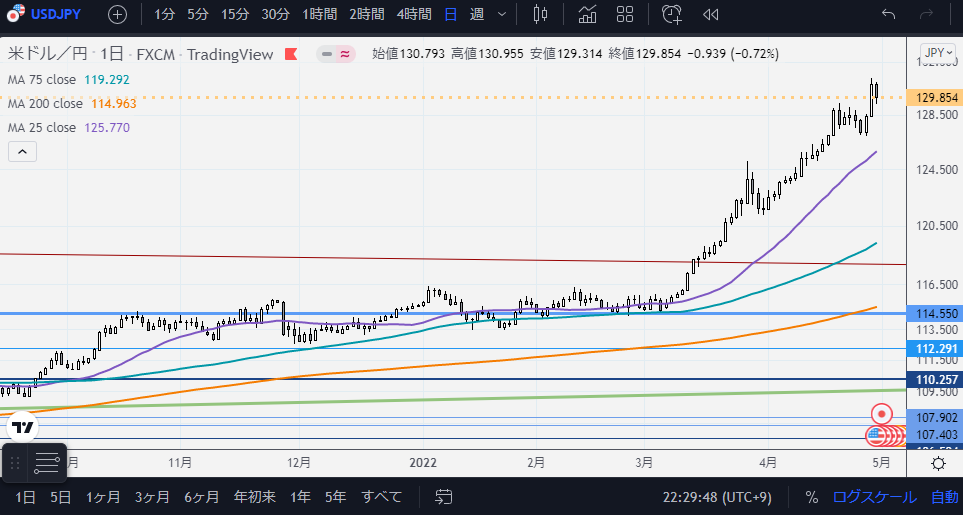Open the indicators panel
The width and height of the screenshot is (963, 515).
coord(588,15)
